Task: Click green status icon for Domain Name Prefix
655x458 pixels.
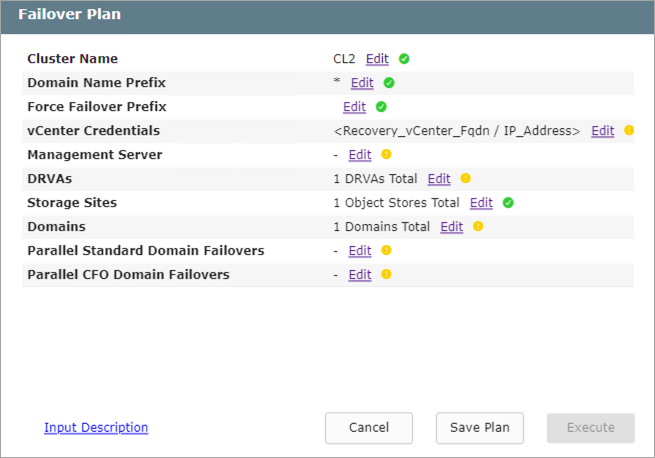Action: point(389,83)
